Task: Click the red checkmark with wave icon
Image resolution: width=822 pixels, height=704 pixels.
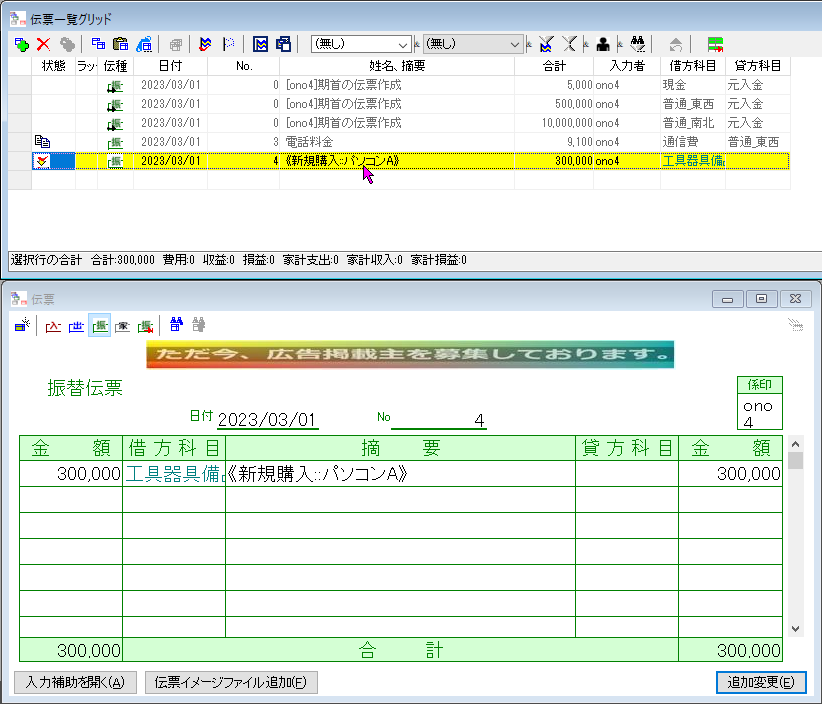Action: pyautogui.click(x=205, y=45)
